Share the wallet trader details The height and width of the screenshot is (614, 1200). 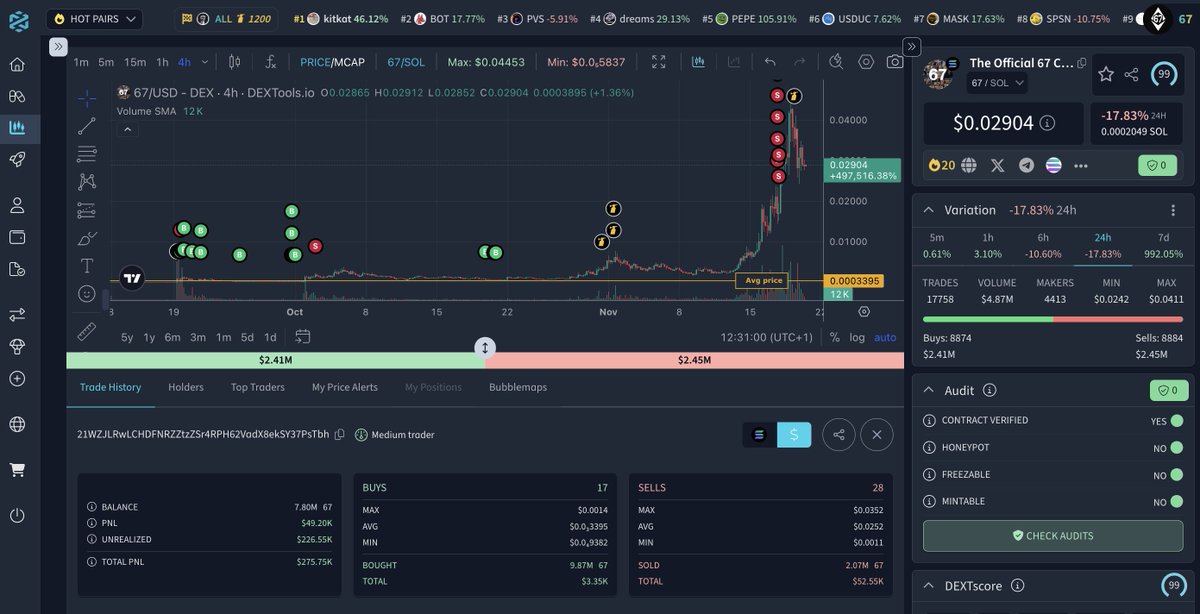839,434
